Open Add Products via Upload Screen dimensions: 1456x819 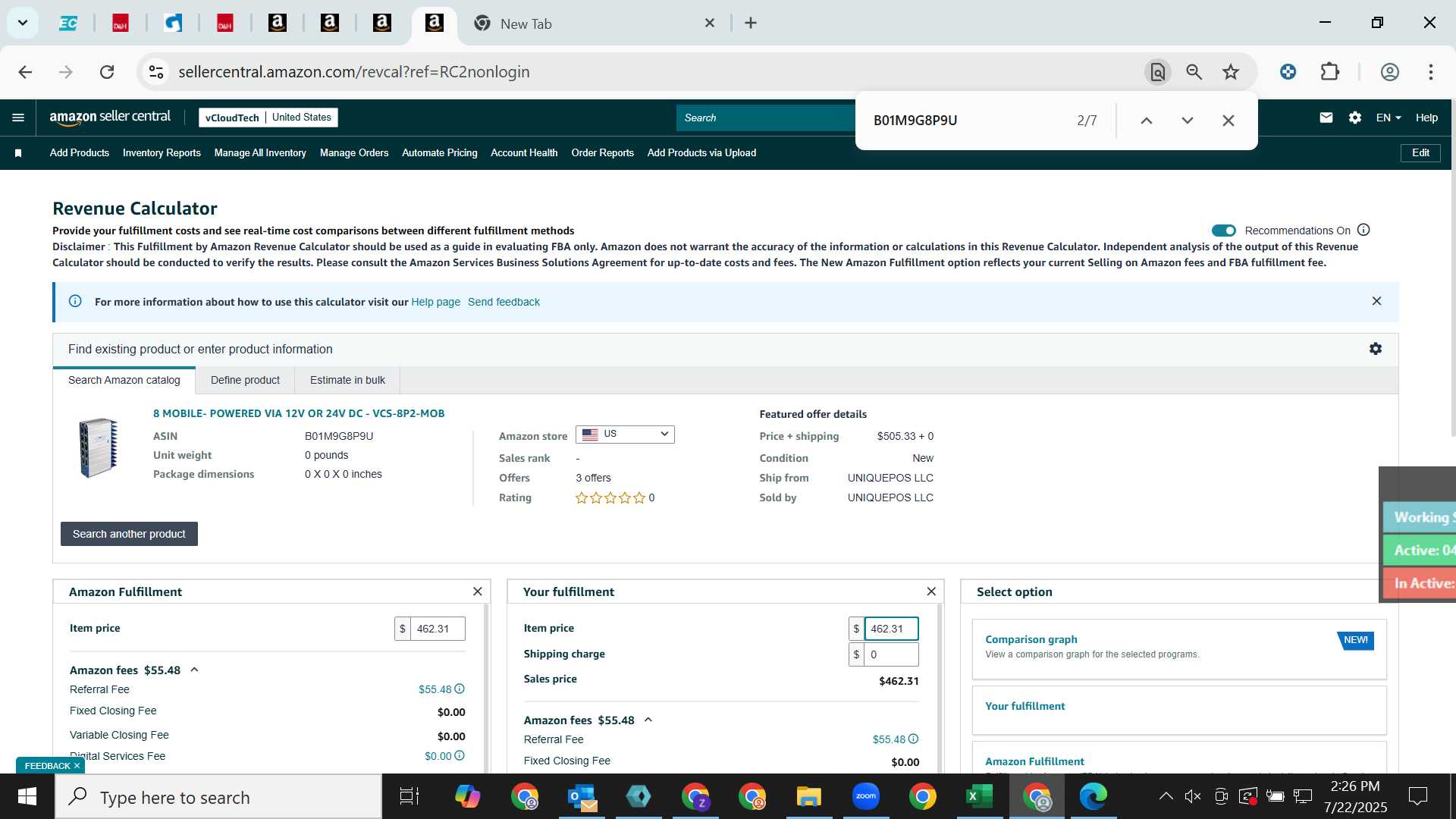coord(701,153)
